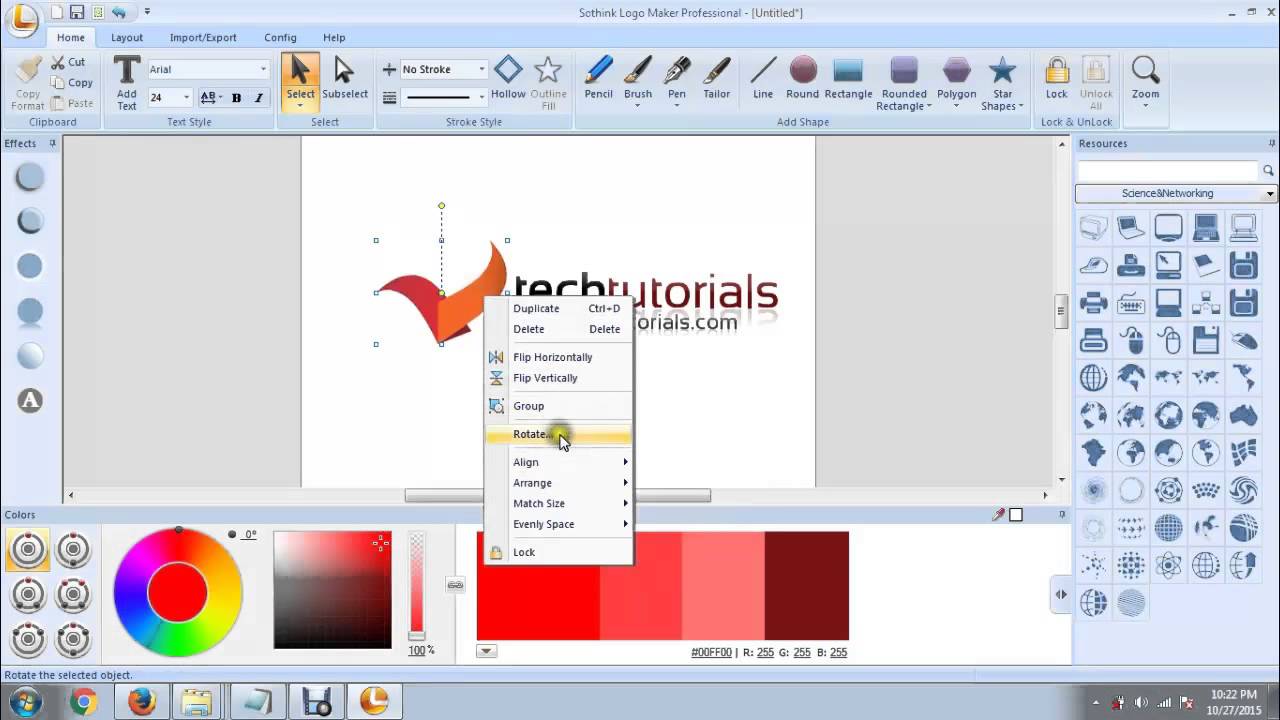Viewport: 1280px width, 720px height.
Task: Add a Round shape
Action: tap(803, 78)
